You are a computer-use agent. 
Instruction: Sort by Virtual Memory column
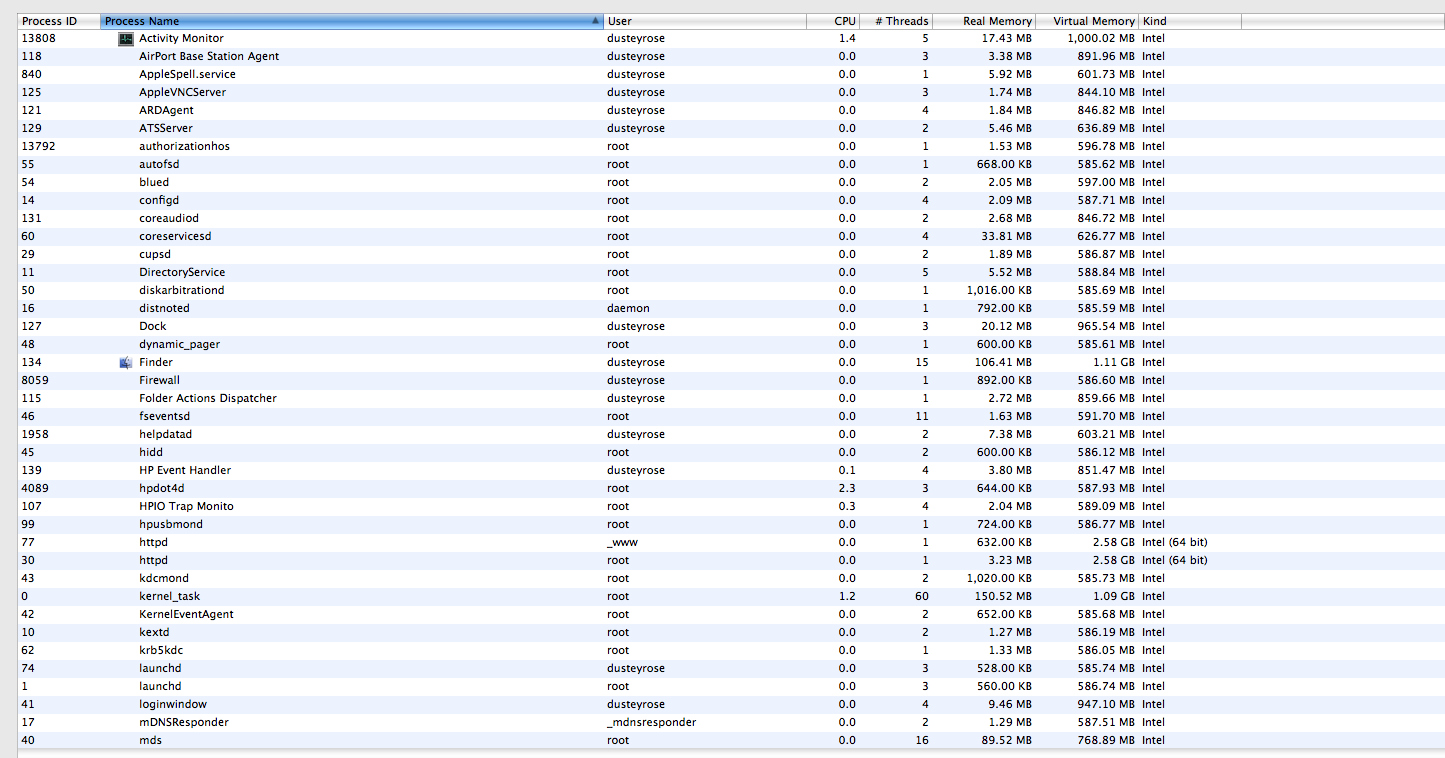tap(1087, 21)
